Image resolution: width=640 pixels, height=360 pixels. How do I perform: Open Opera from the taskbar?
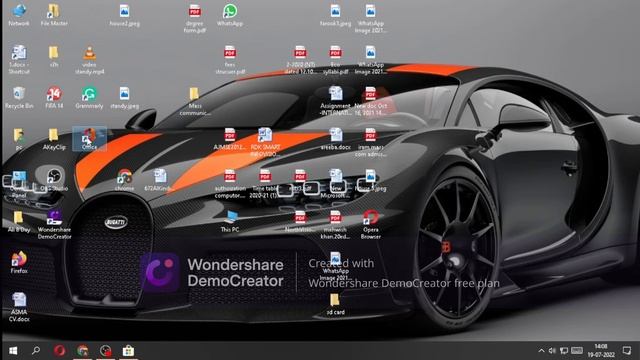[x=60, y=351]
